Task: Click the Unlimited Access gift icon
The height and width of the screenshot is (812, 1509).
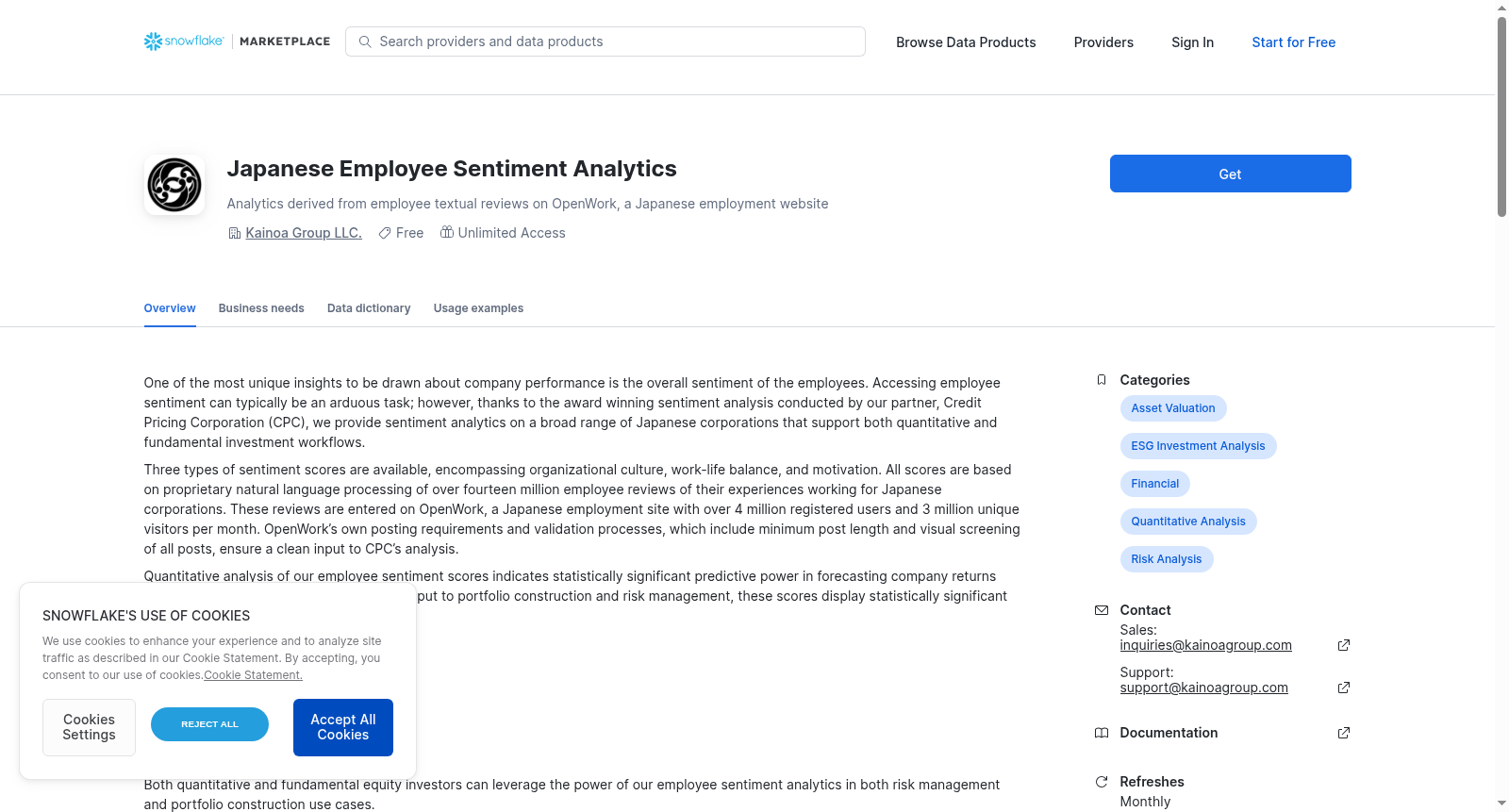Action: (447, 232)
